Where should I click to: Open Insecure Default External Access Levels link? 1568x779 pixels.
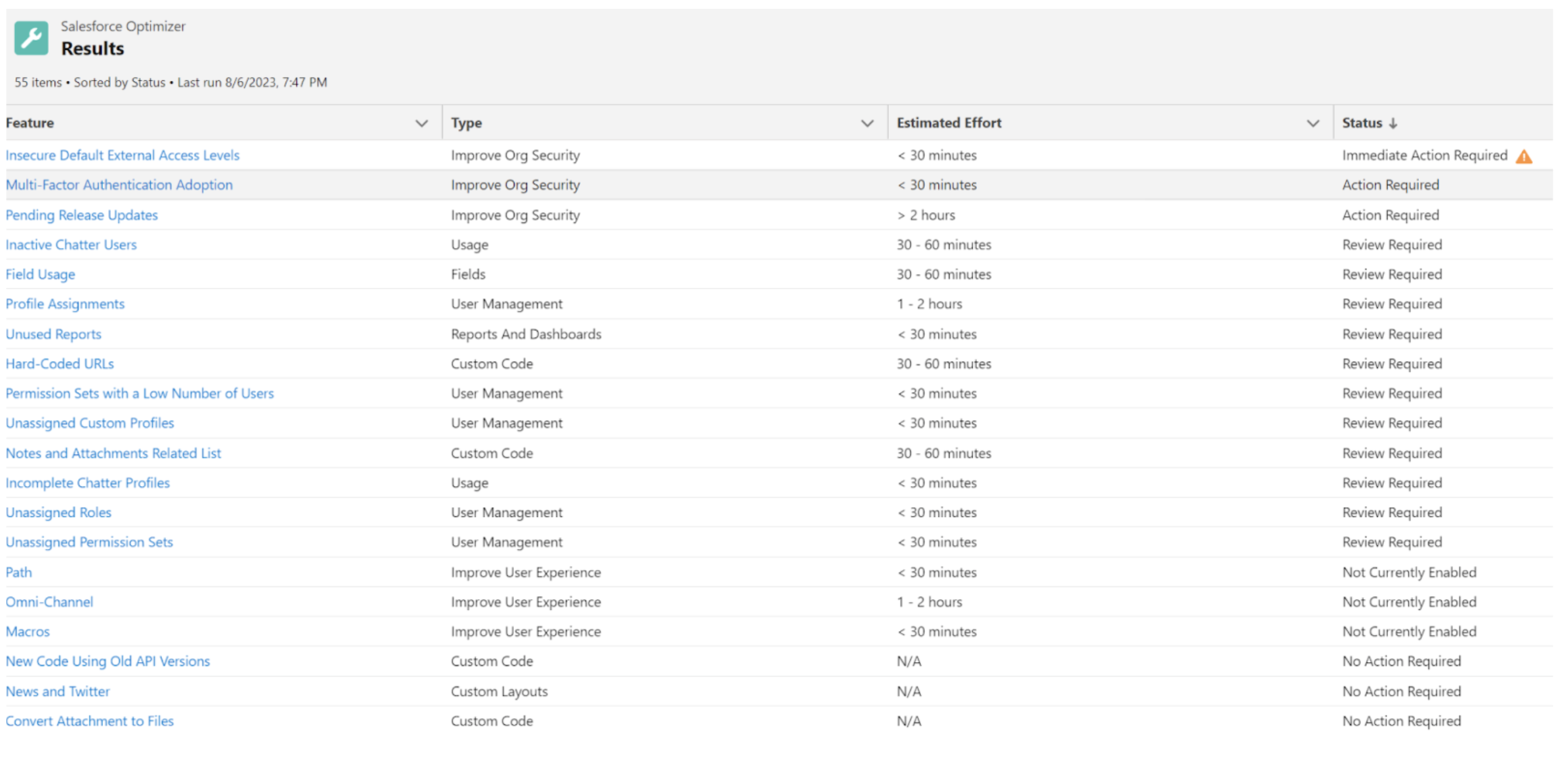pyautogui.click(x=122, y=155)
